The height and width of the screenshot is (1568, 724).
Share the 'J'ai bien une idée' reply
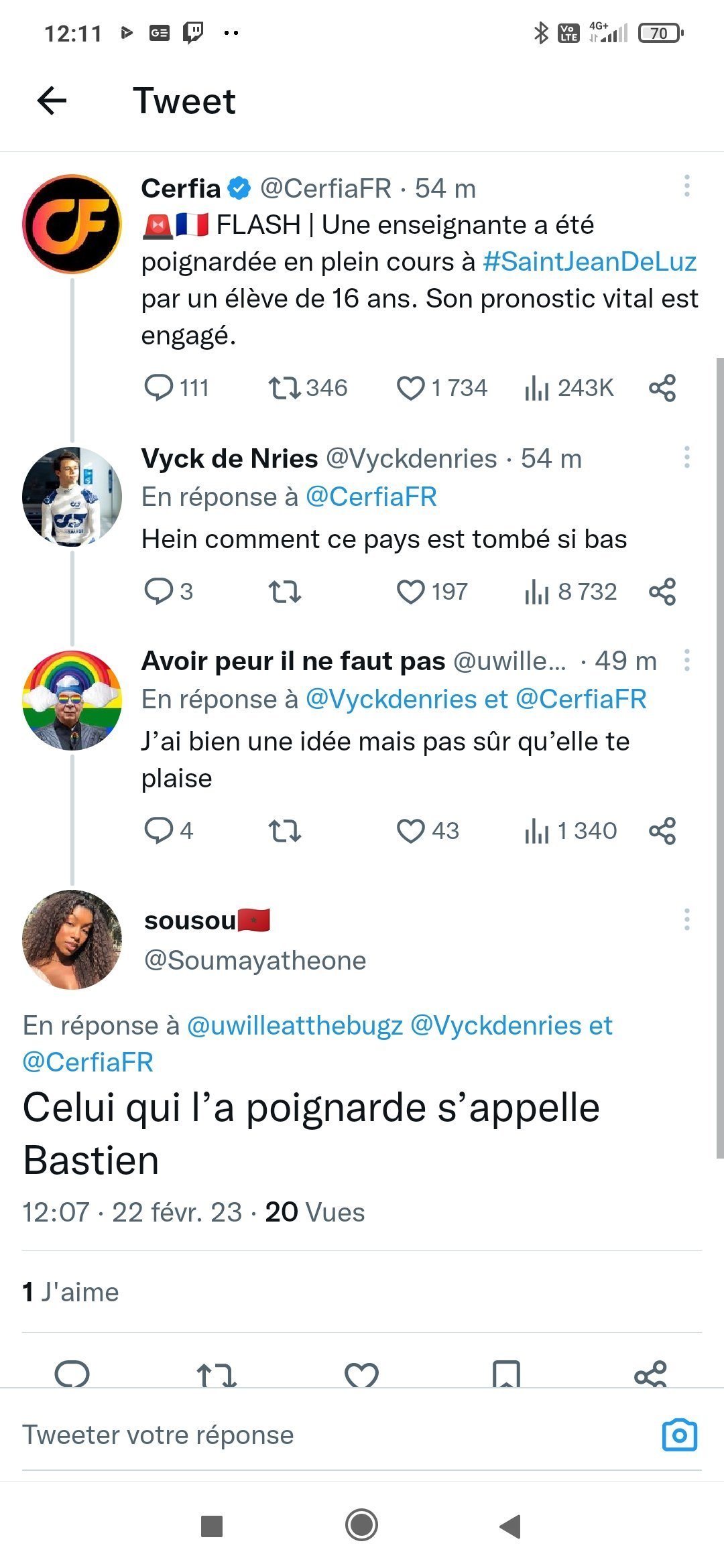[x=662, y=831]
